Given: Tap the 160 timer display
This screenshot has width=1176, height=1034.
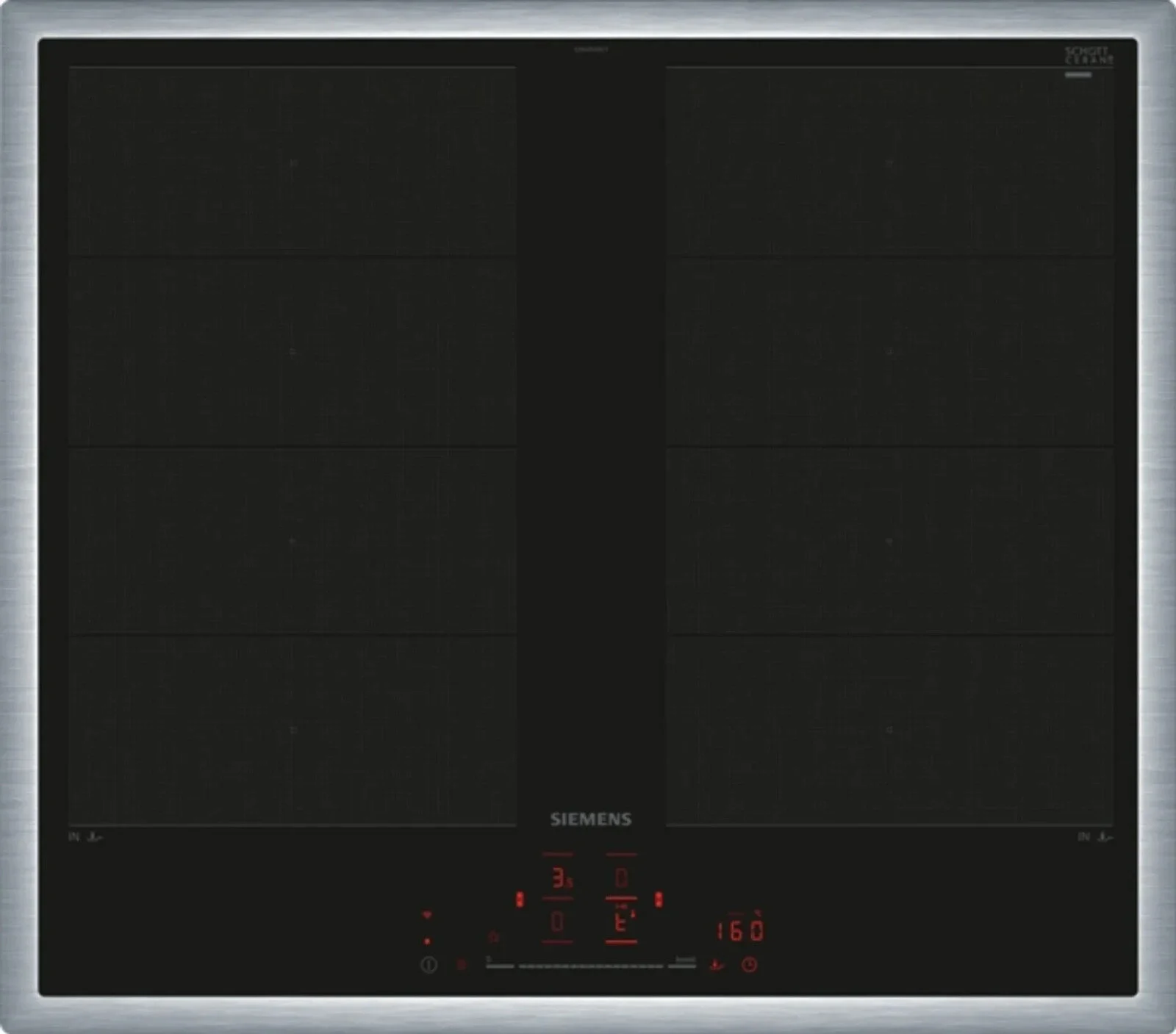Looking at the screenshot, I should tap(740, 930).
